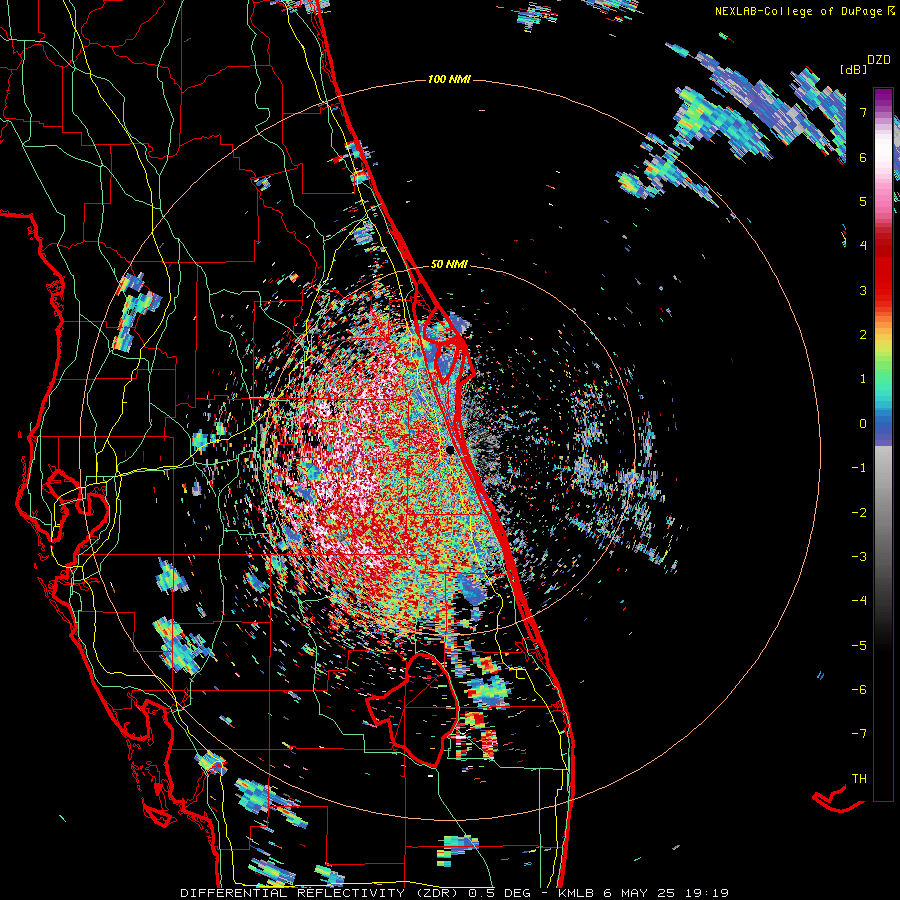Click the DIFFERENTIAL REFLECTIVITY (ZDR) caption text
900x900 pixels.
pyautogui.click(x=321, y=893)
